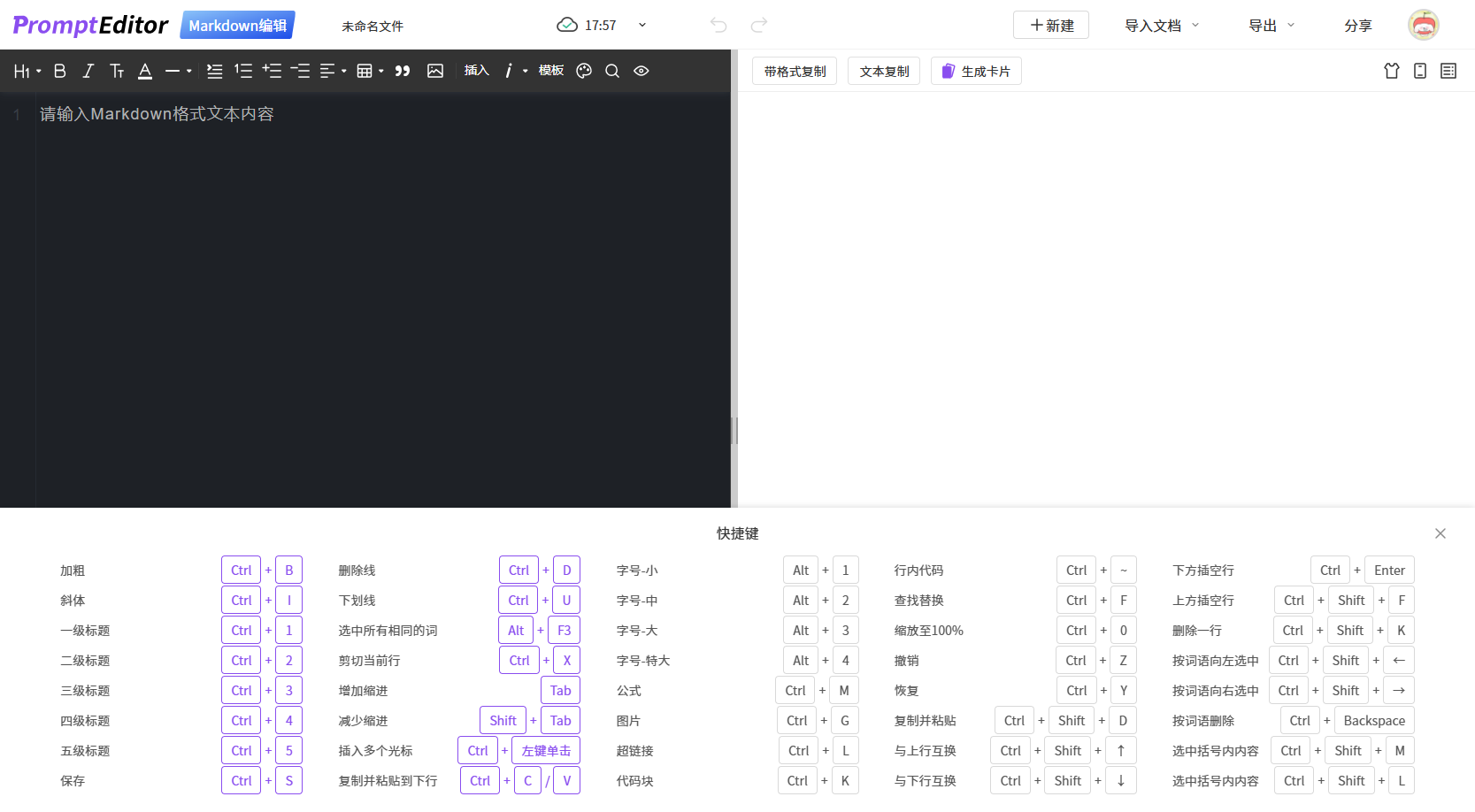Open search with the magnifier icon
Viewport: 1475px width, 812px height.
pyautogui.click(x=612, y=71)
